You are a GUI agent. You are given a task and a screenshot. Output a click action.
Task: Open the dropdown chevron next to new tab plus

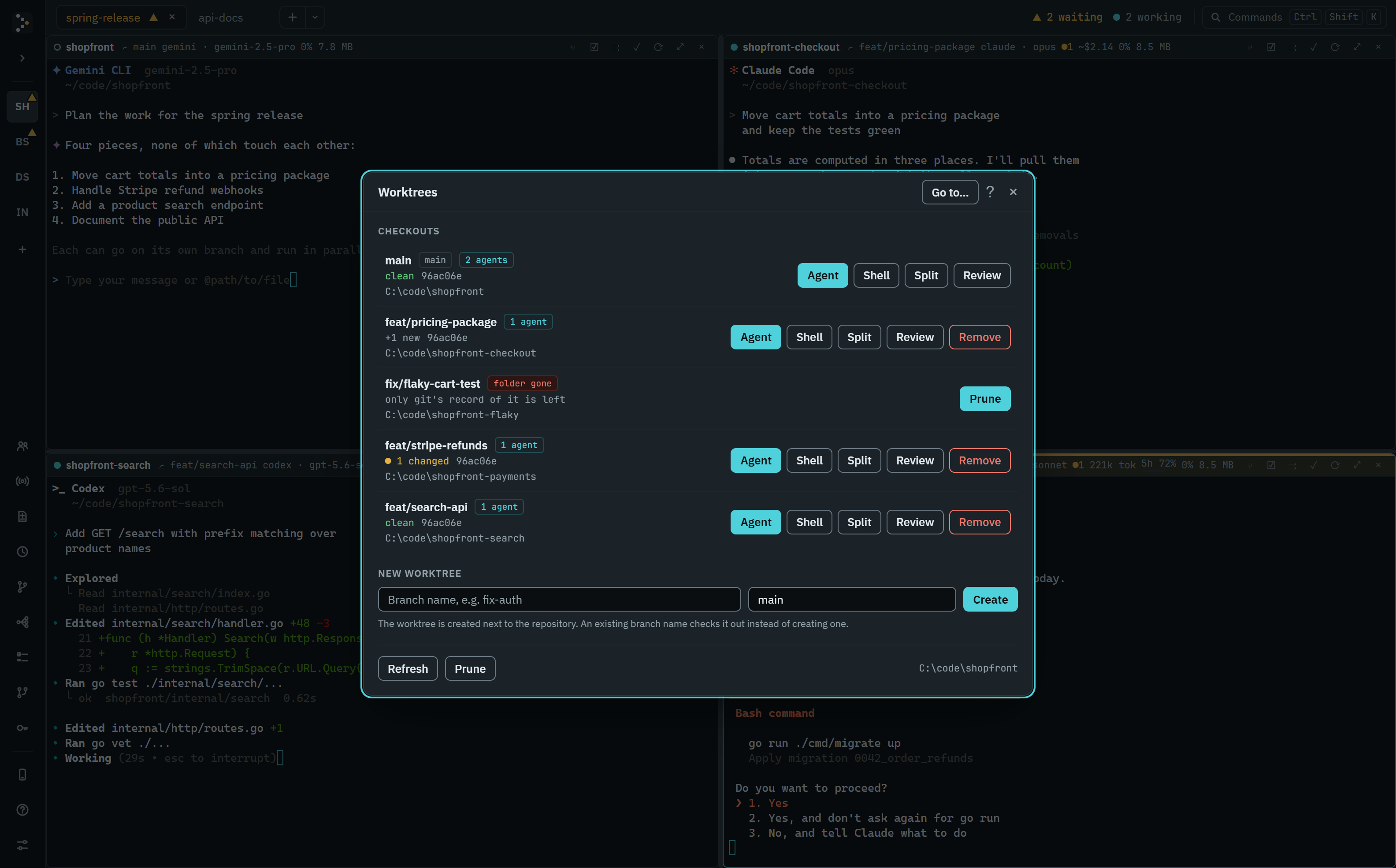click(315, 17)
